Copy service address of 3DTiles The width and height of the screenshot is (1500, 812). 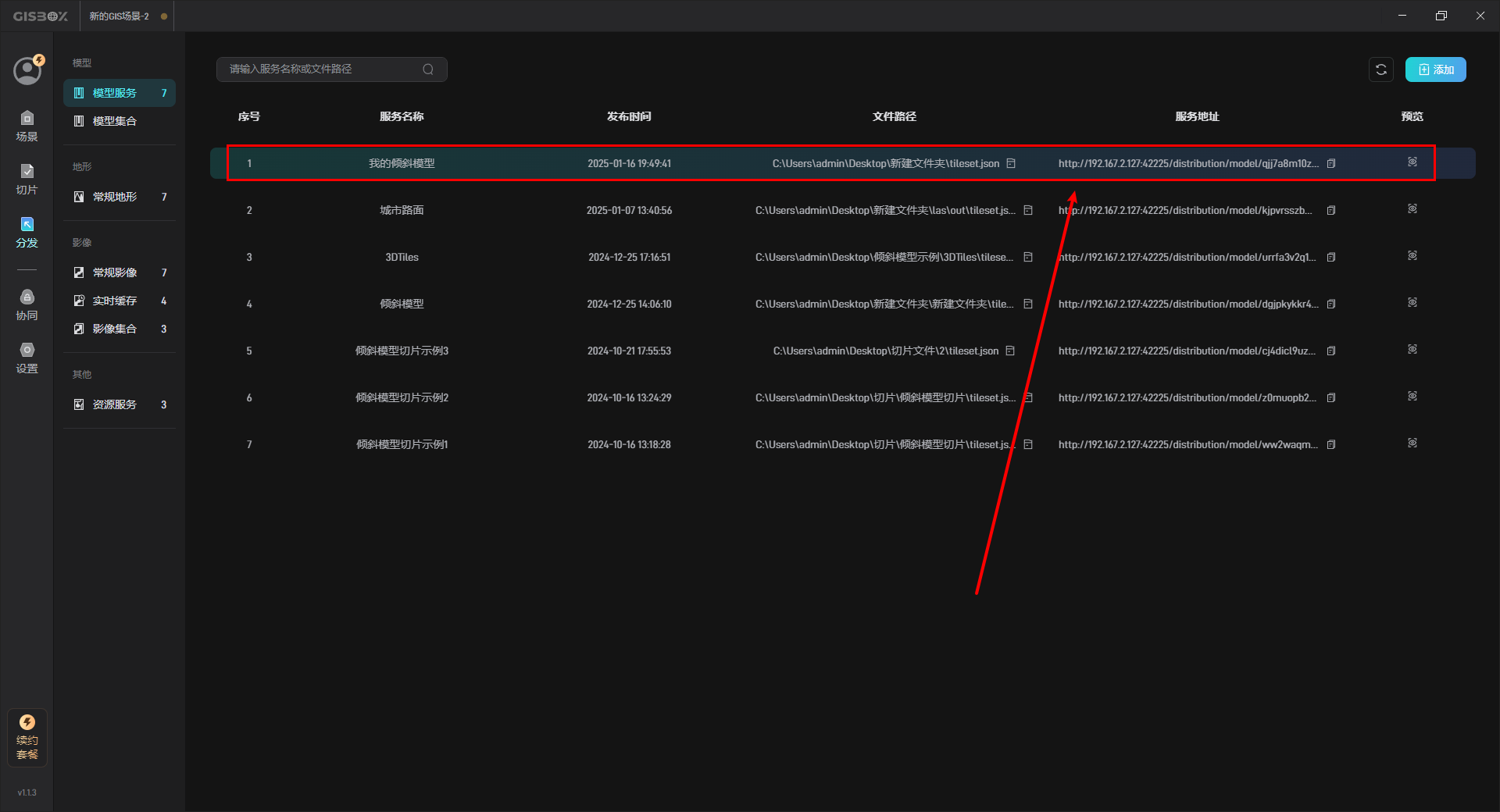(1331, 257)
